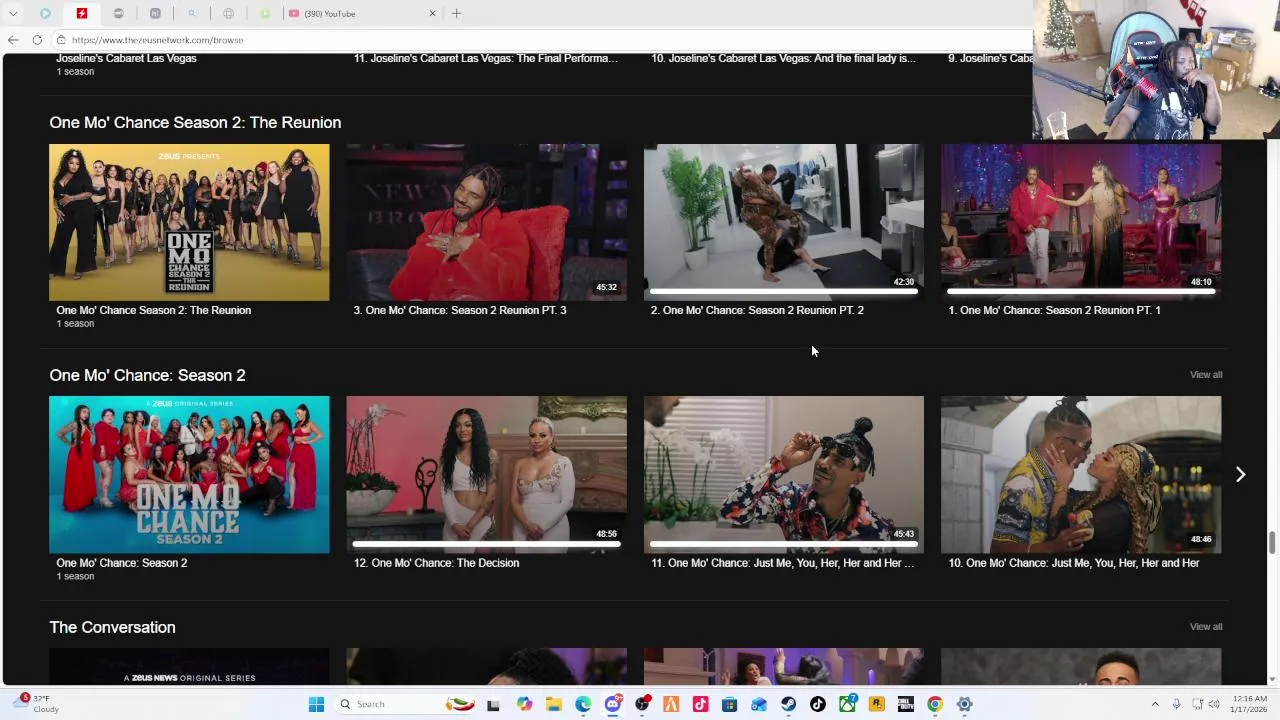Open the '1. One Mo' Chance: Season 2 Reunion PT. 1' title link
The image size is (1280, 720).
[x=1054, y=310]
